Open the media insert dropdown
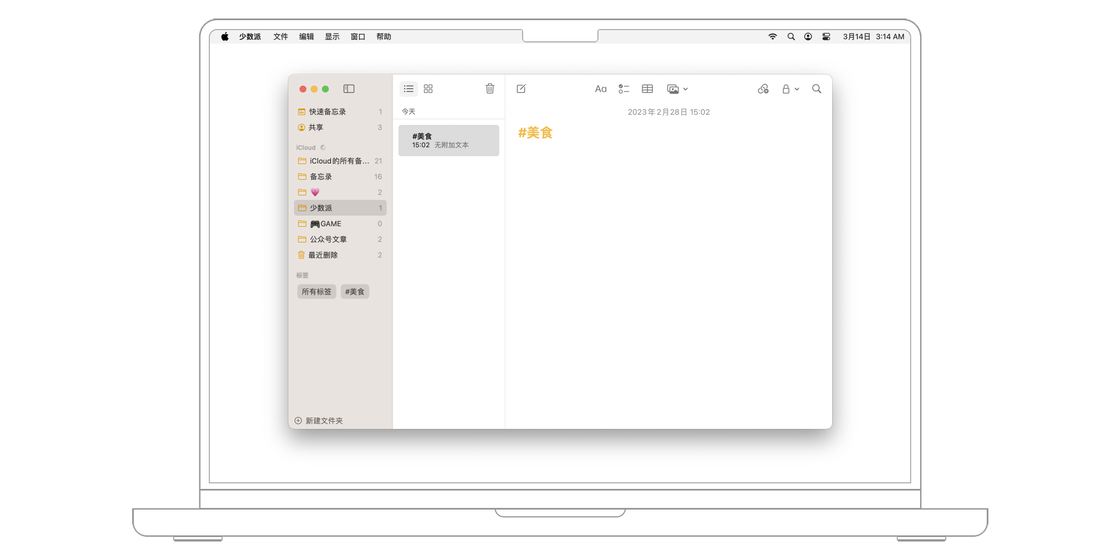The image size is (1120, 560). click(677, 89)
